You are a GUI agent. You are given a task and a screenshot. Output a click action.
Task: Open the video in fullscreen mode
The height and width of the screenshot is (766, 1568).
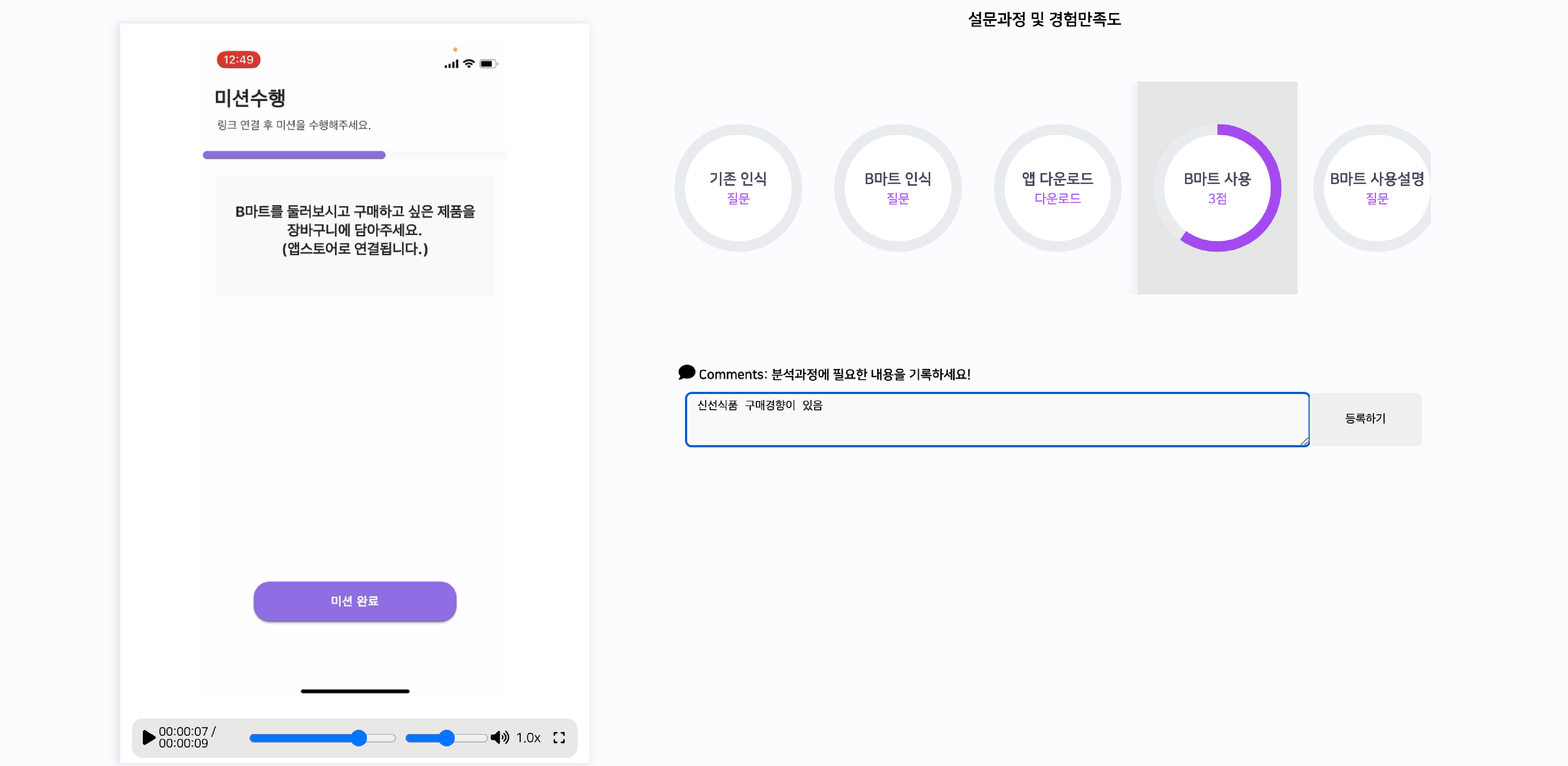click(559, 737)
